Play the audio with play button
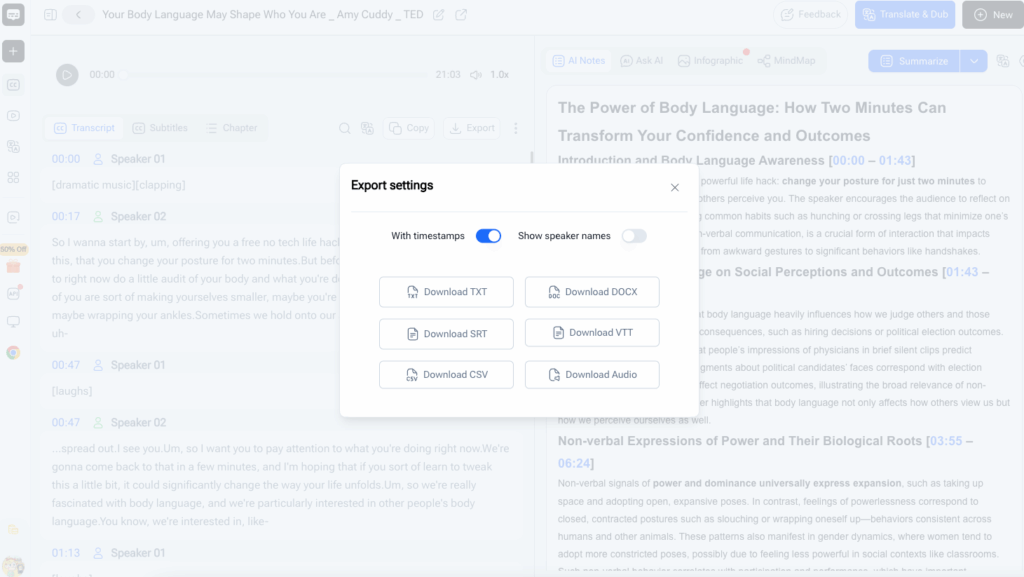Viewport: 1024px width, 577px height. click(67, 74)
